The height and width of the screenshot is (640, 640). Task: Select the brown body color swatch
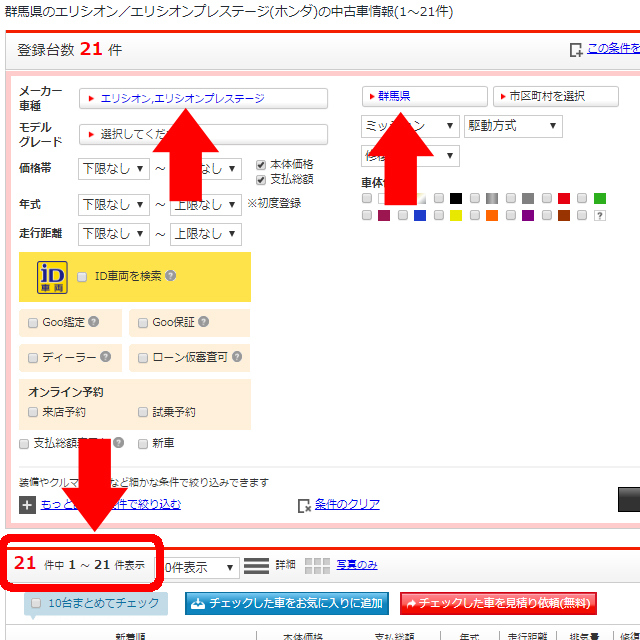click(x=564, y=216)
